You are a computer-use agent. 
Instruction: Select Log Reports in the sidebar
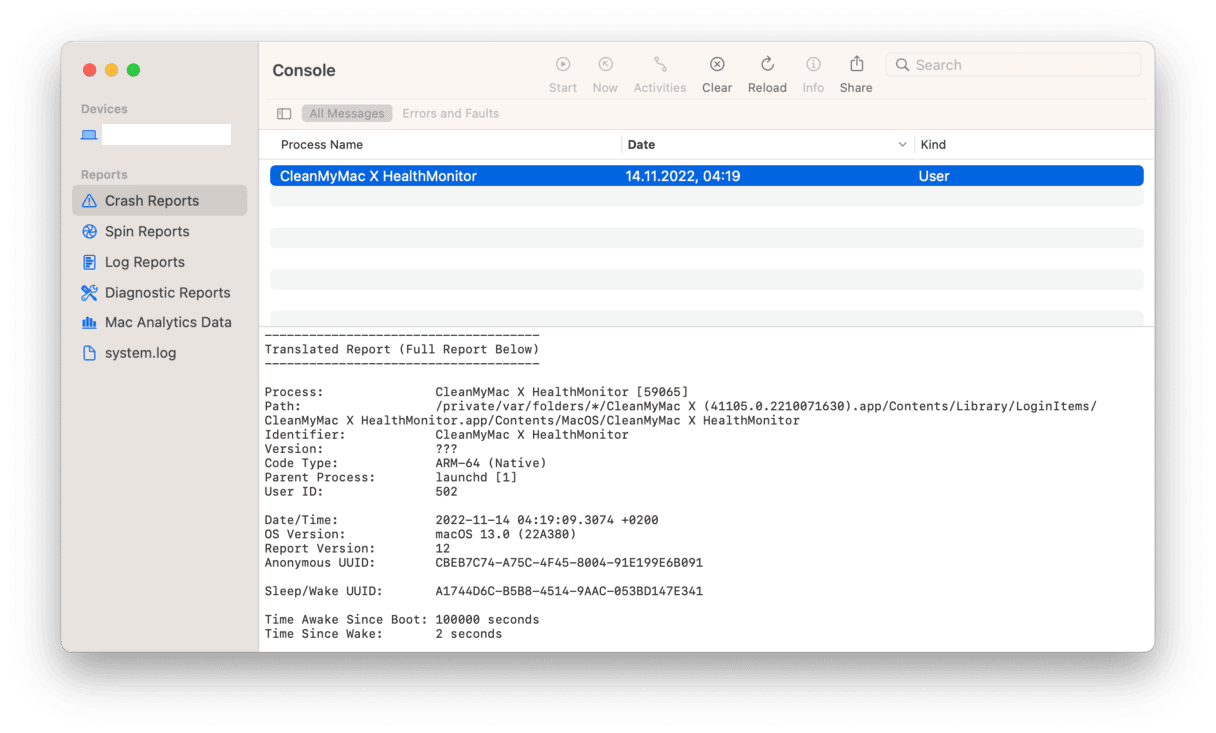click(145, 262)
